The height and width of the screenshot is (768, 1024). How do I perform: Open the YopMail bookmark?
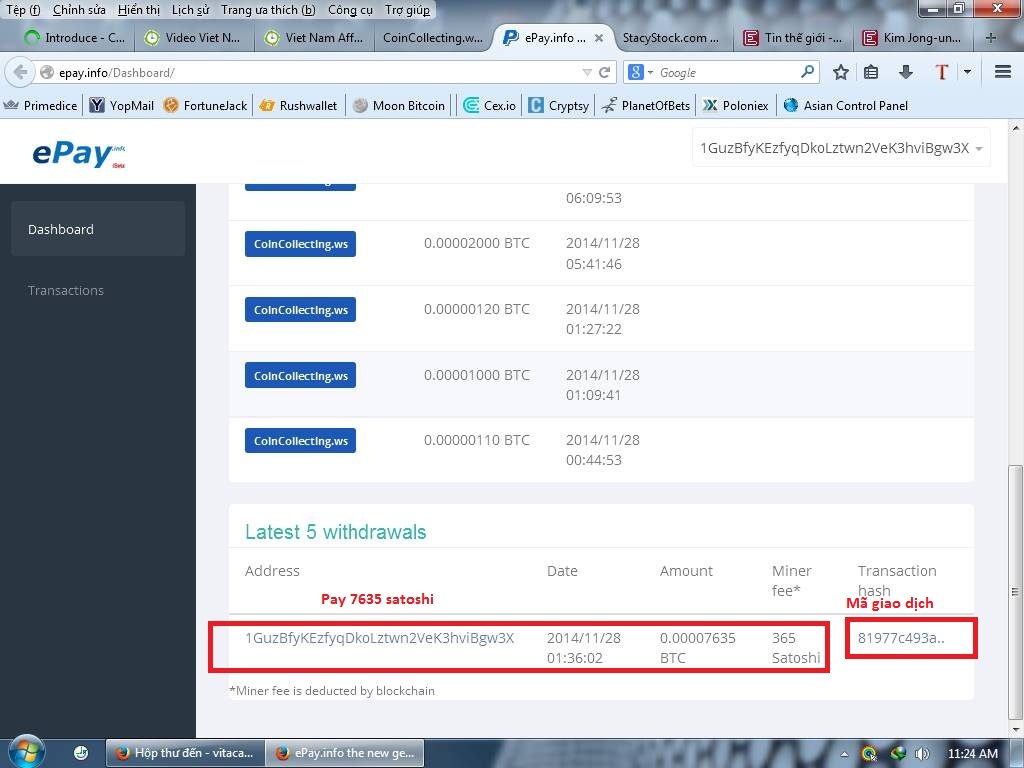tap(122, 105)
